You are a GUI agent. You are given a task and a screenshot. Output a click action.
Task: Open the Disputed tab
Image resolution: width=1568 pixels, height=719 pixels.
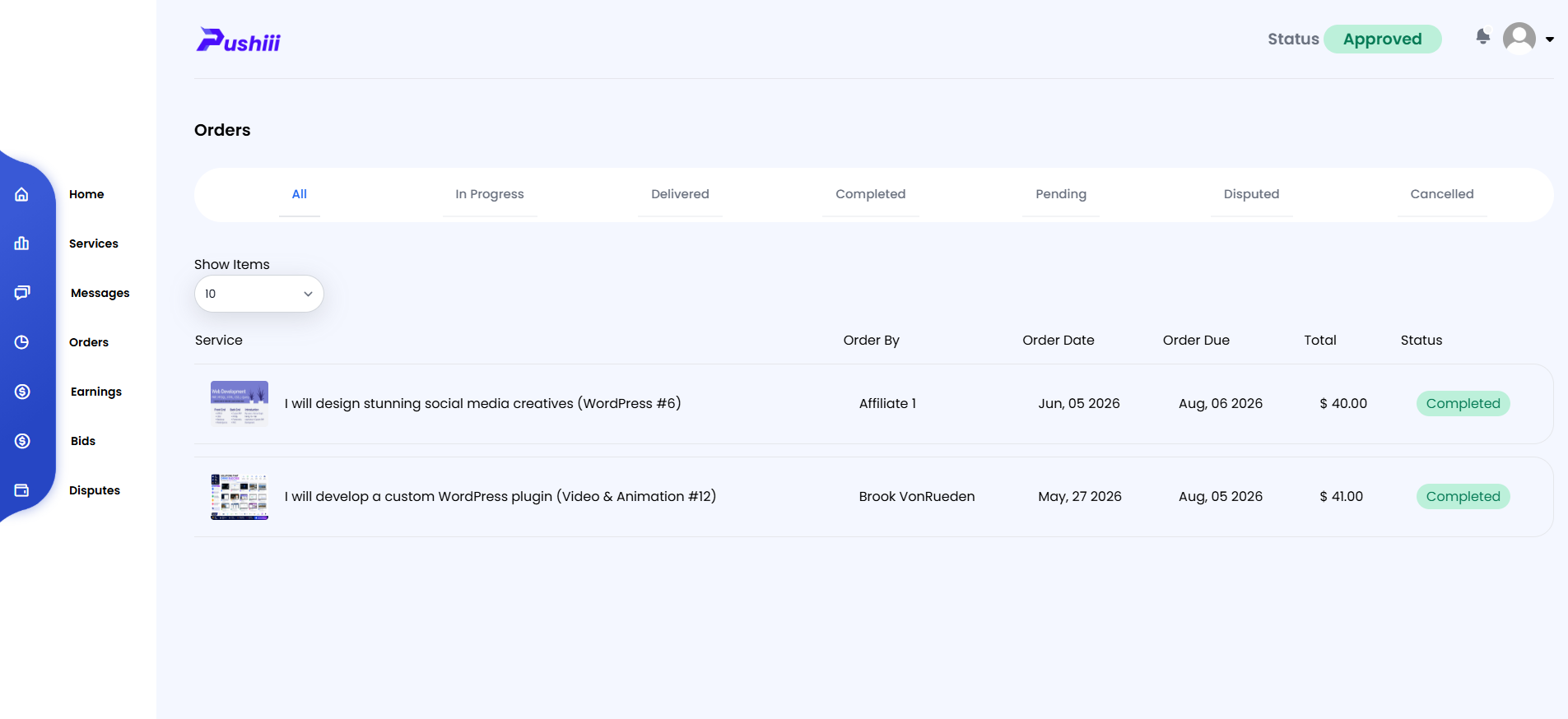[1251, 194]
